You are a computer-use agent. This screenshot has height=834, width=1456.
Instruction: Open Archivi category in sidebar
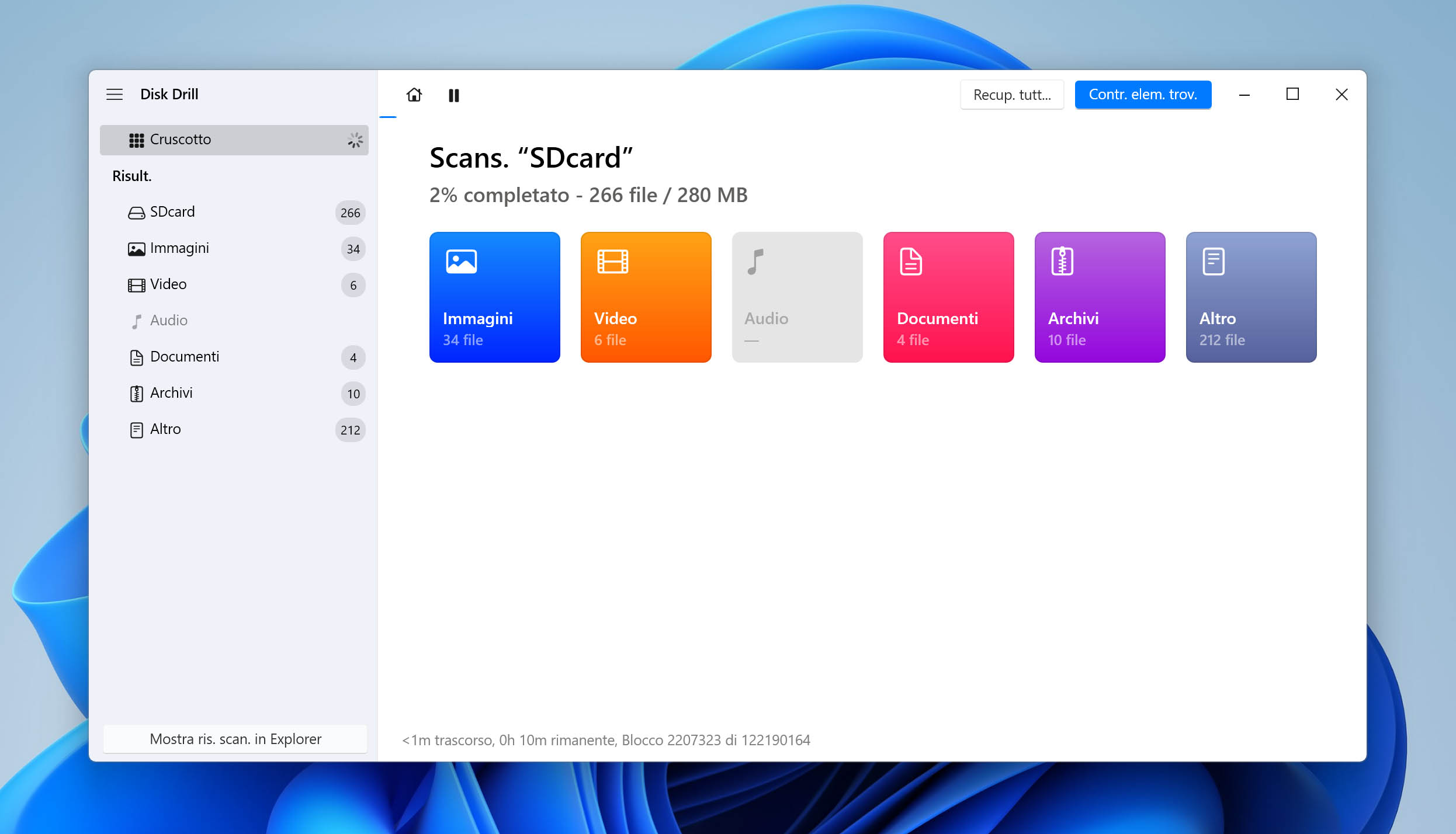point(234,393)
